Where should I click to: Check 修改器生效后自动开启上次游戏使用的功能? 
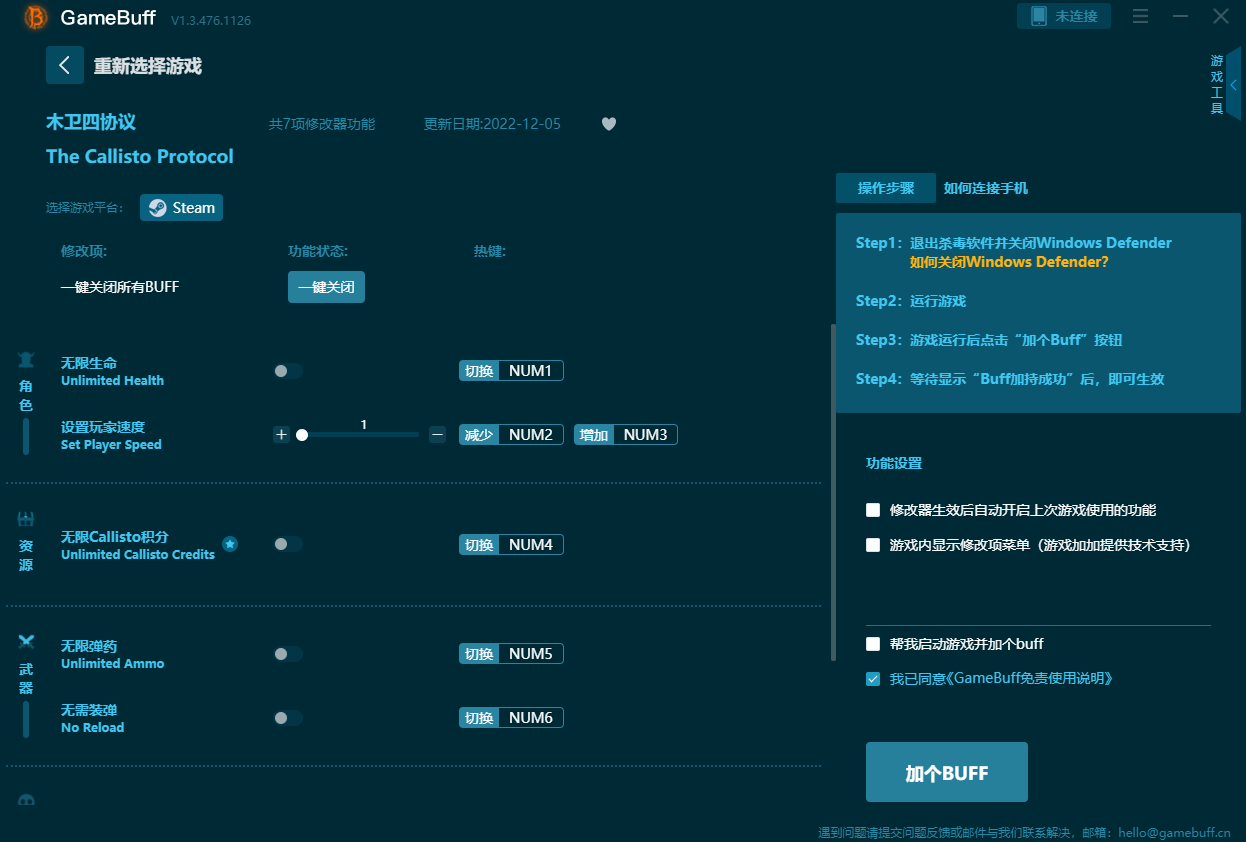click(x=873, y=510)
